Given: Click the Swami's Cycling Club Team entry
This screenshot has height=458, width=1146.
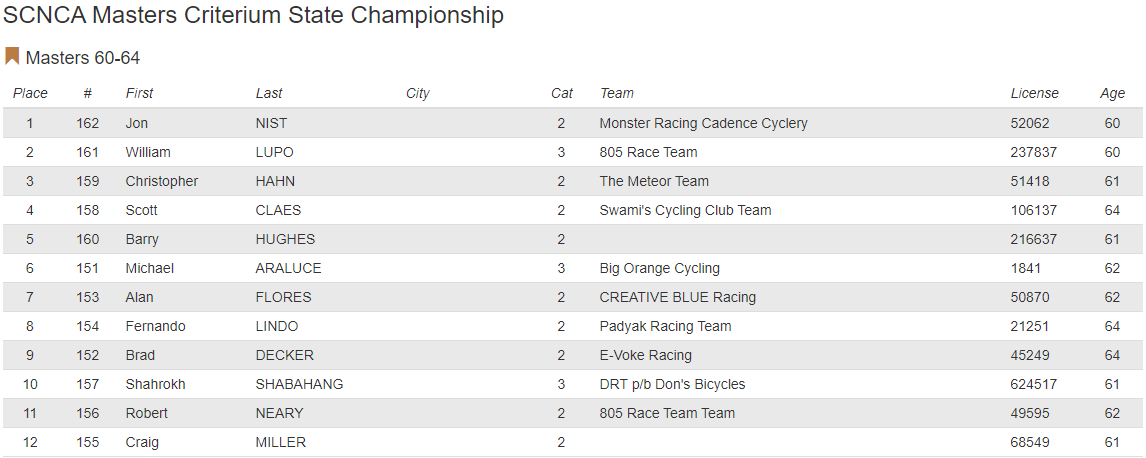Looking at the screenshot, I should point(685,210).
